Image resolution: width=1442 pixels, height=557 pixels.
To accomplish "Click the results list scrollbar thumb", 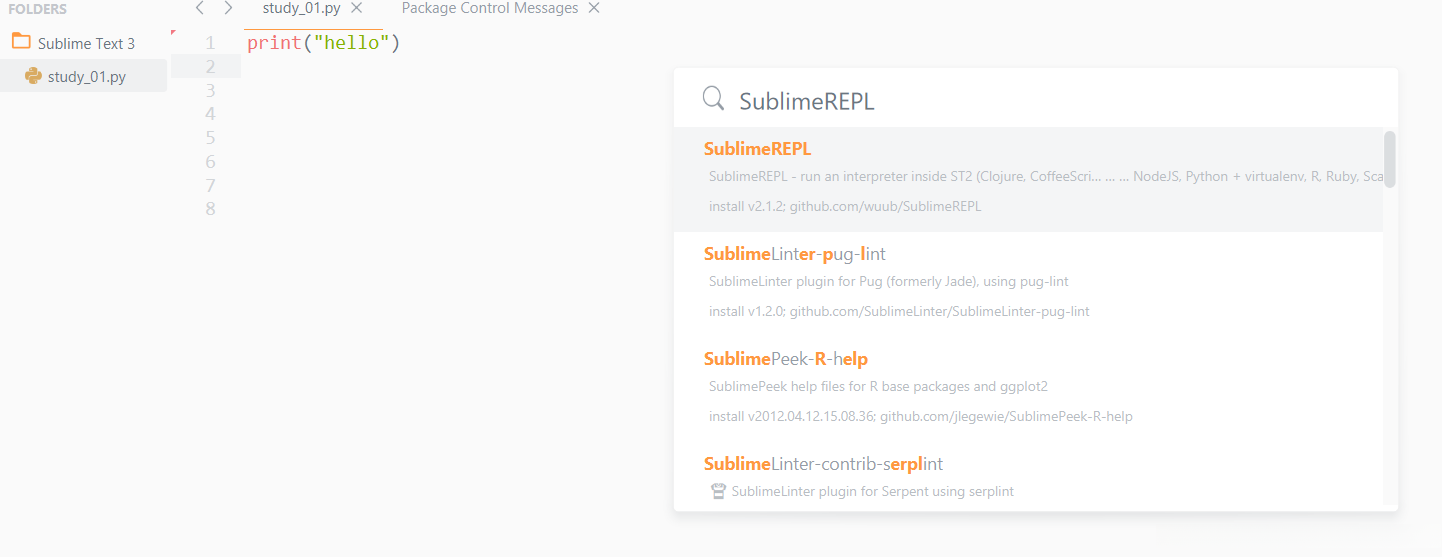I will [x=1389, y=159].
